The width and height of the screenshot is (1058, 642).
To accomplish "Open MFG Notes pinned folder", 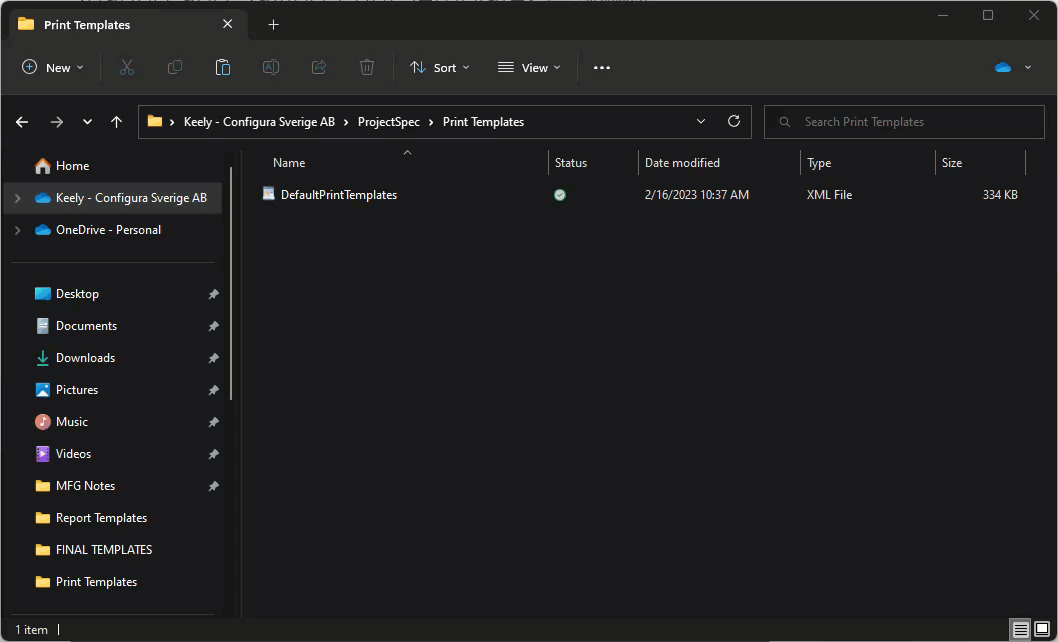I will coord(85,485).
